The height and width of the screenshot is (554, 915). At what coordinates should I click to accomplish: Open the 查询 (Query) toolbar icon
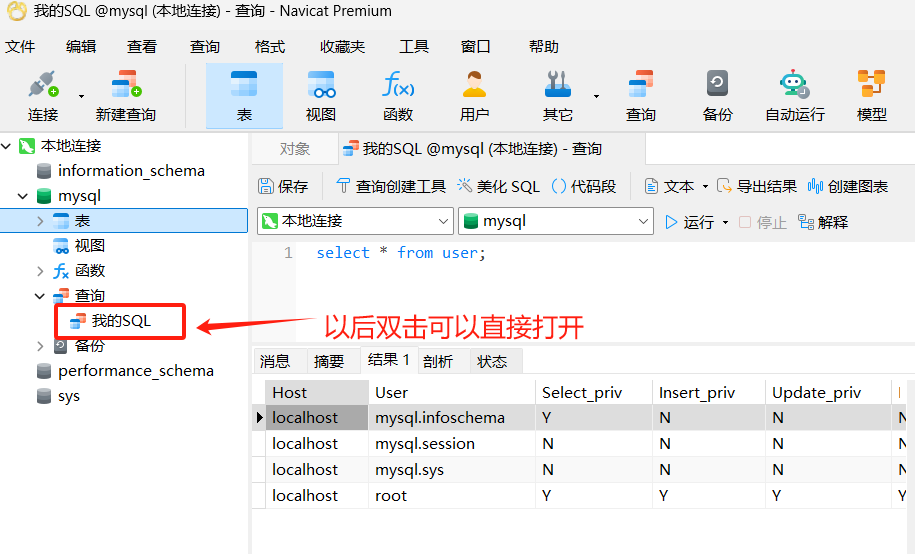tap(641, 84)
